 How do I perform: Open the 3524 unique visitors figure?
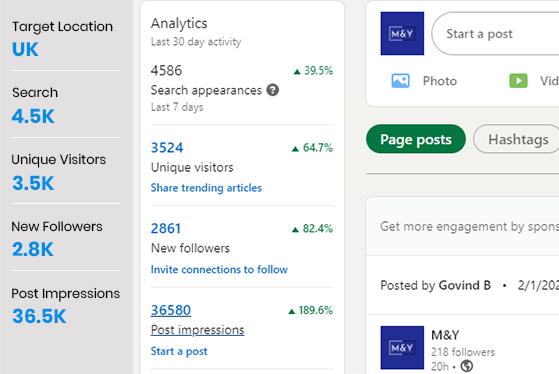pyautogui.click(x=167, y=148)
